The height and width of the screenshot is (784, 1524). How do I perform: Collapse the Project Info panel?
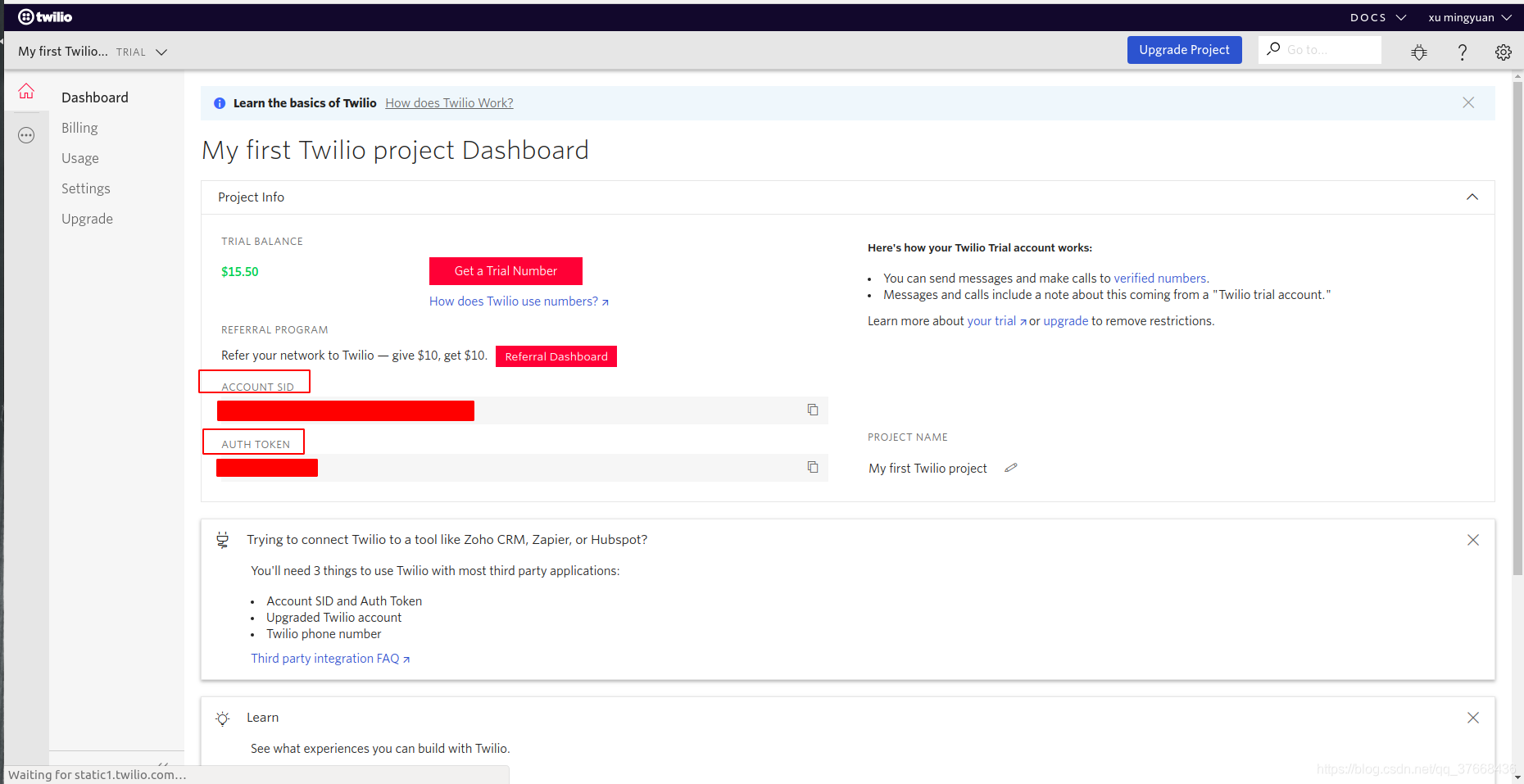1472,197
